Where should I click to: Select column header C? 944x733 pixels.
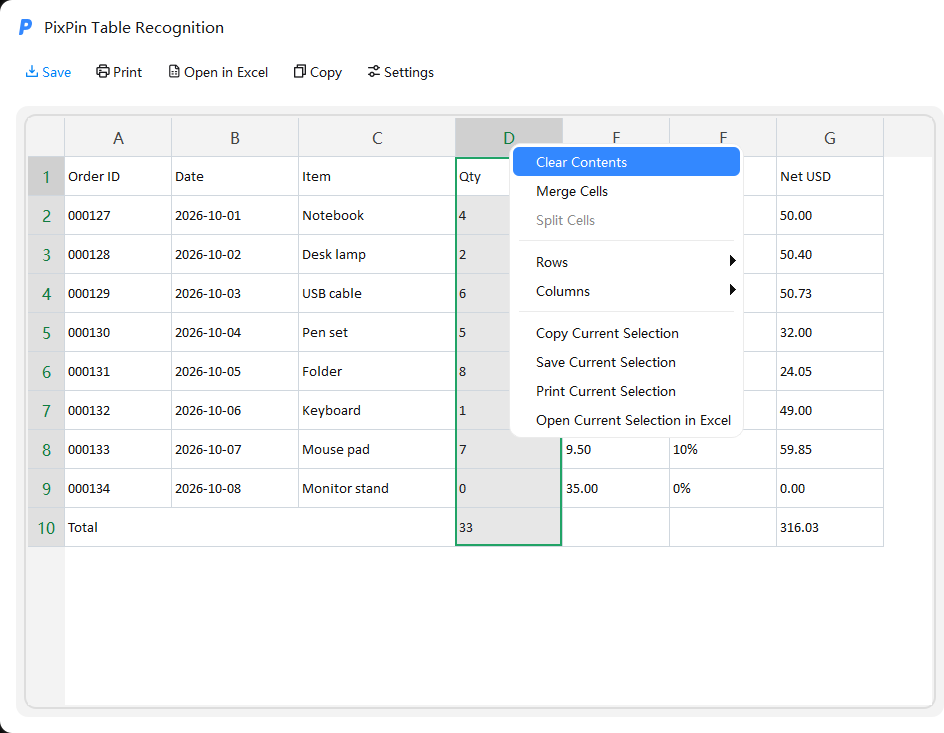pyautogui.click(x=377, y=138)
